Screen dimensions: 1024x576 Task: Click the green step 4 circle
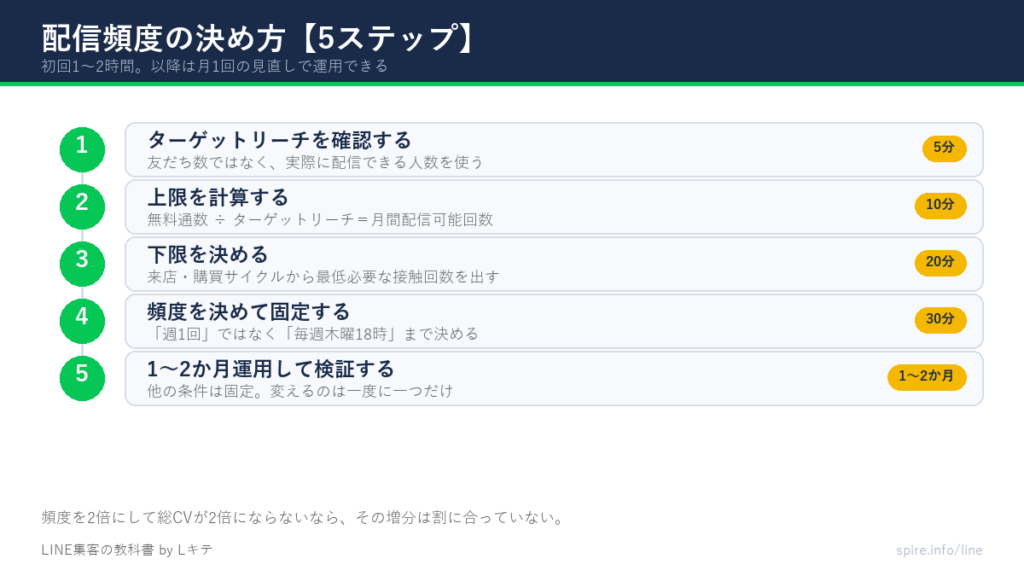tap(82, 321)
